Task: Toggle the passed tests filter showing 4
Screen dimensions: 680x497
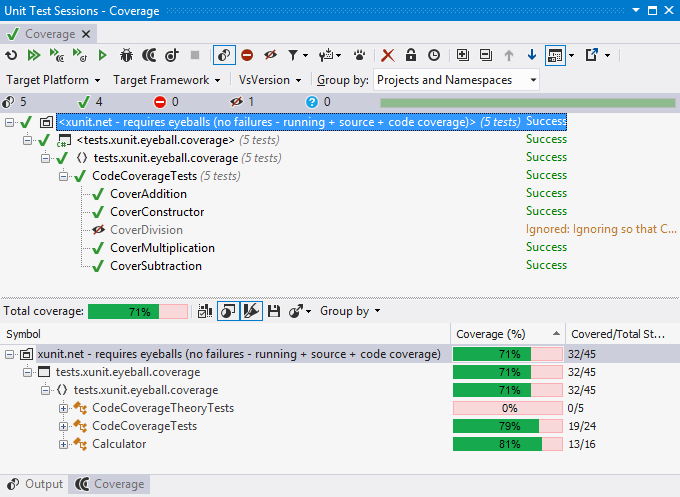Action: click(89, 102)
